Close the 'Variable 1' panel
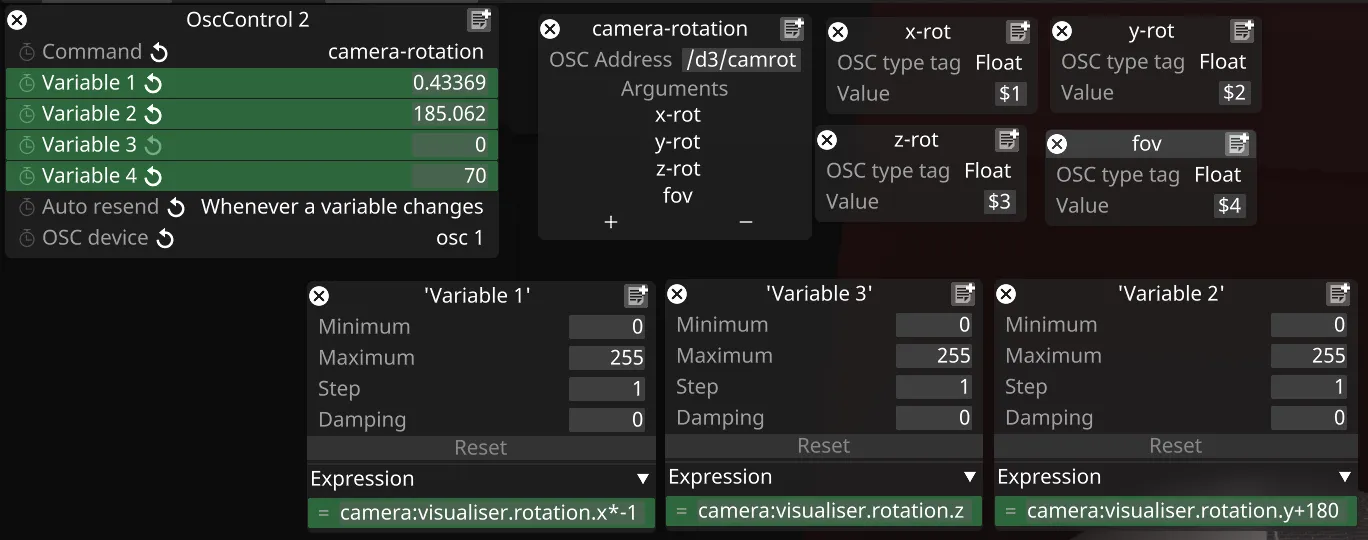This screenshot has width=1368, height=540. tap(319, 295)
